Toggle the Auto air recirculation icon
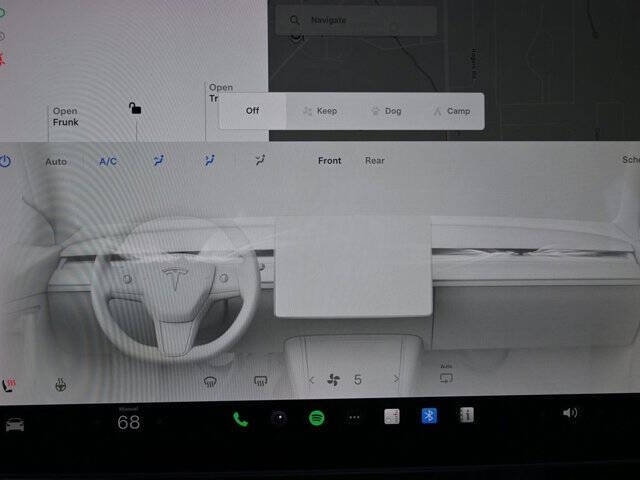The width and height of the screenshot is (640, 480). click(x=446, y=375)
